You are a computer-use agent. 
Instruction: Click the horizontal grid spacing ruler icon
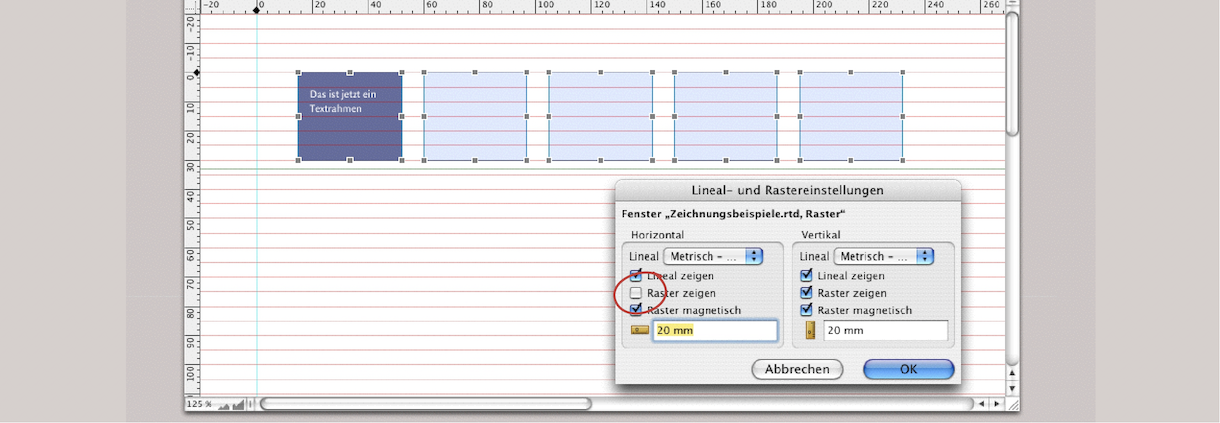tap(639, 330)
